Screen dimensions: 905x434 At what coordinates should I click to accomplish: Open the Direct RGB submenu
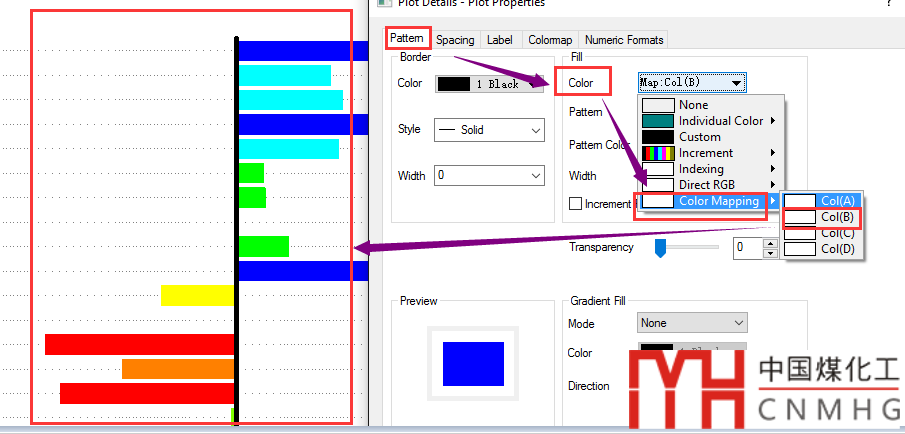click(x=706, y=185)
